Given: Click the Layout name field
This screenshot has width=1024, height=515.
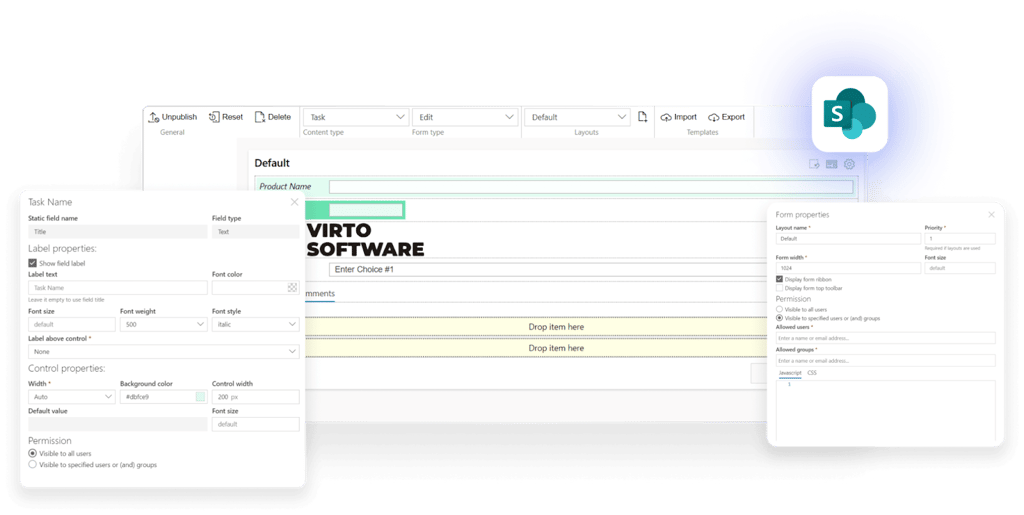Looking at the screenshot, I should [x=848, y=239].
